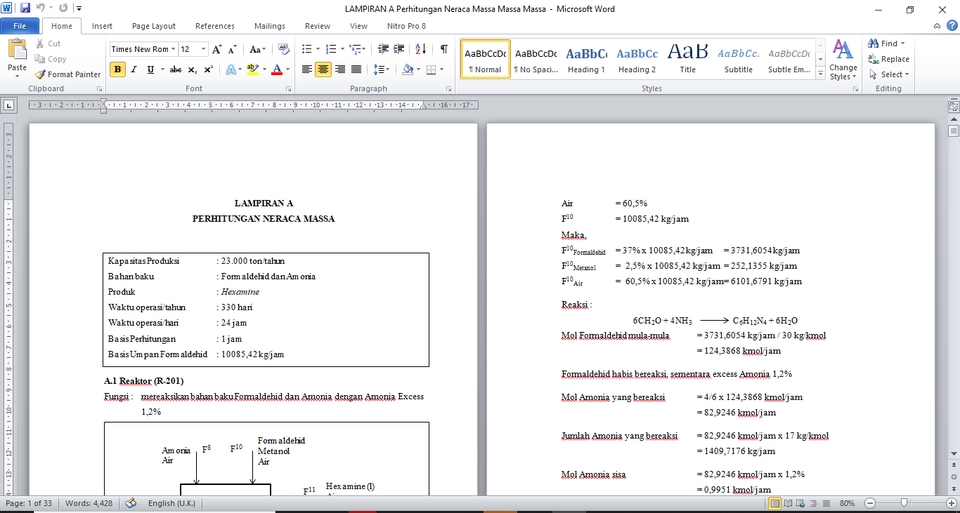
Task: Click the vertical scrollbar down arrow
Action: click(953, 454)
